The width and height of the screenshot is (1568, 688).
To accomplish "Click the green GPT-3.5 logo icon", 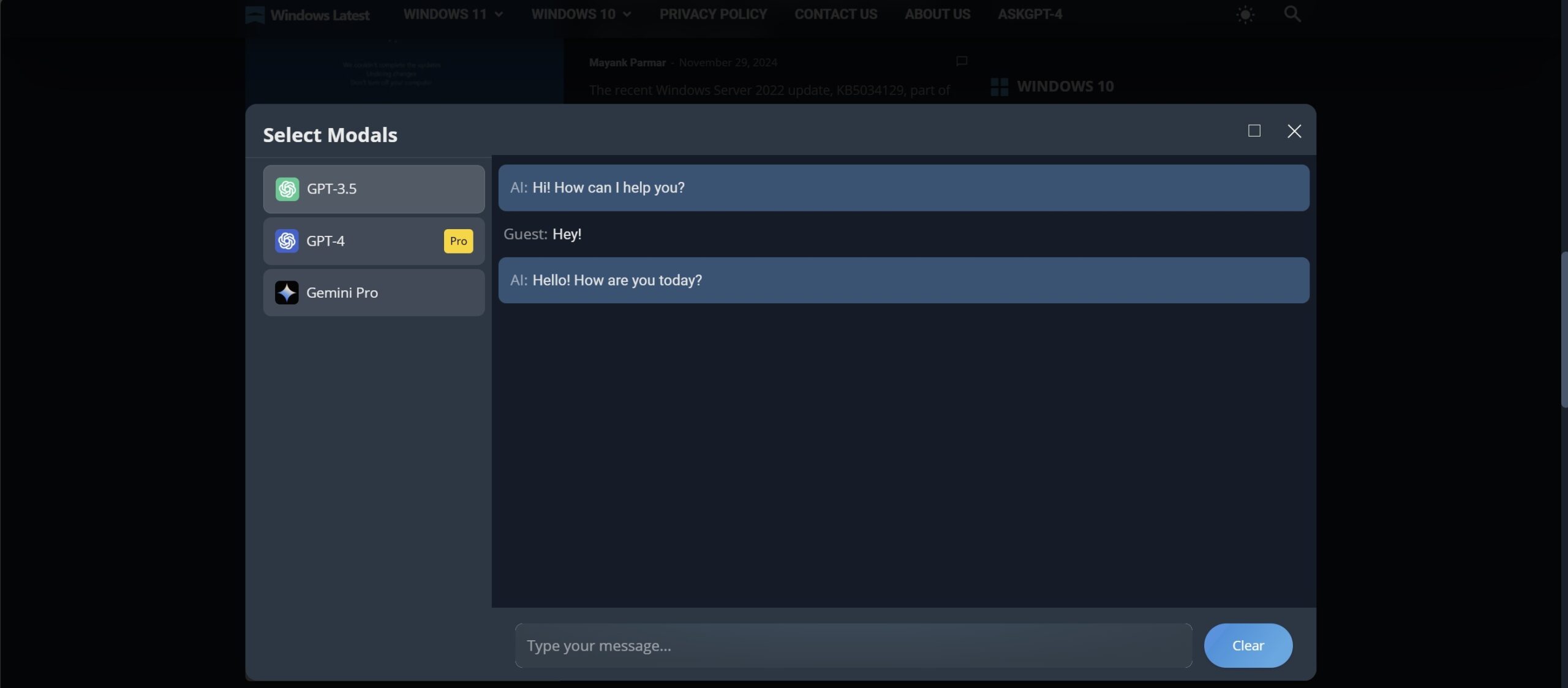I will [287, 189].
